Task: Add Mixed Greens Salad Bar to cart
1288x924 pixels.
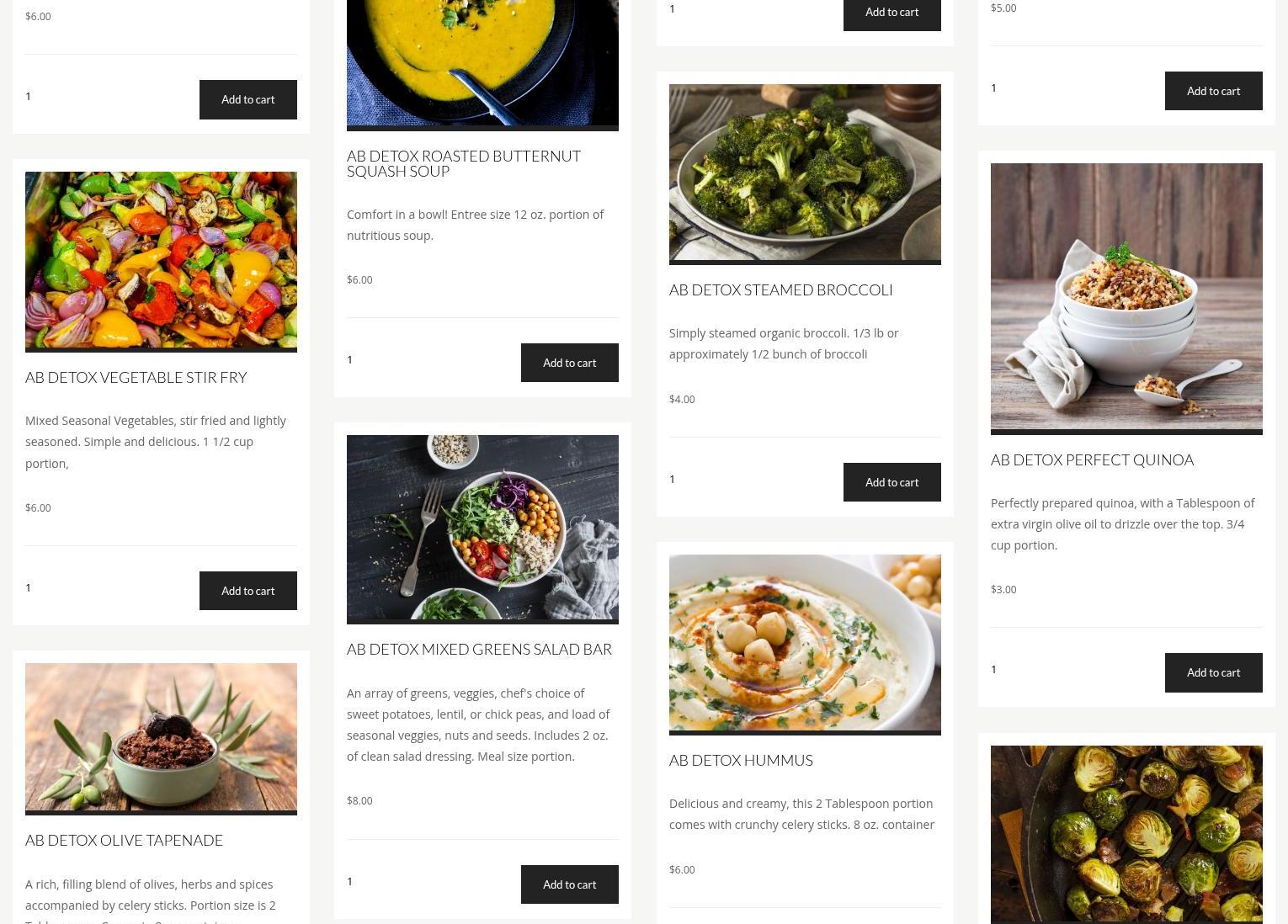Action: pyautogui.click(x=569, y=884)
